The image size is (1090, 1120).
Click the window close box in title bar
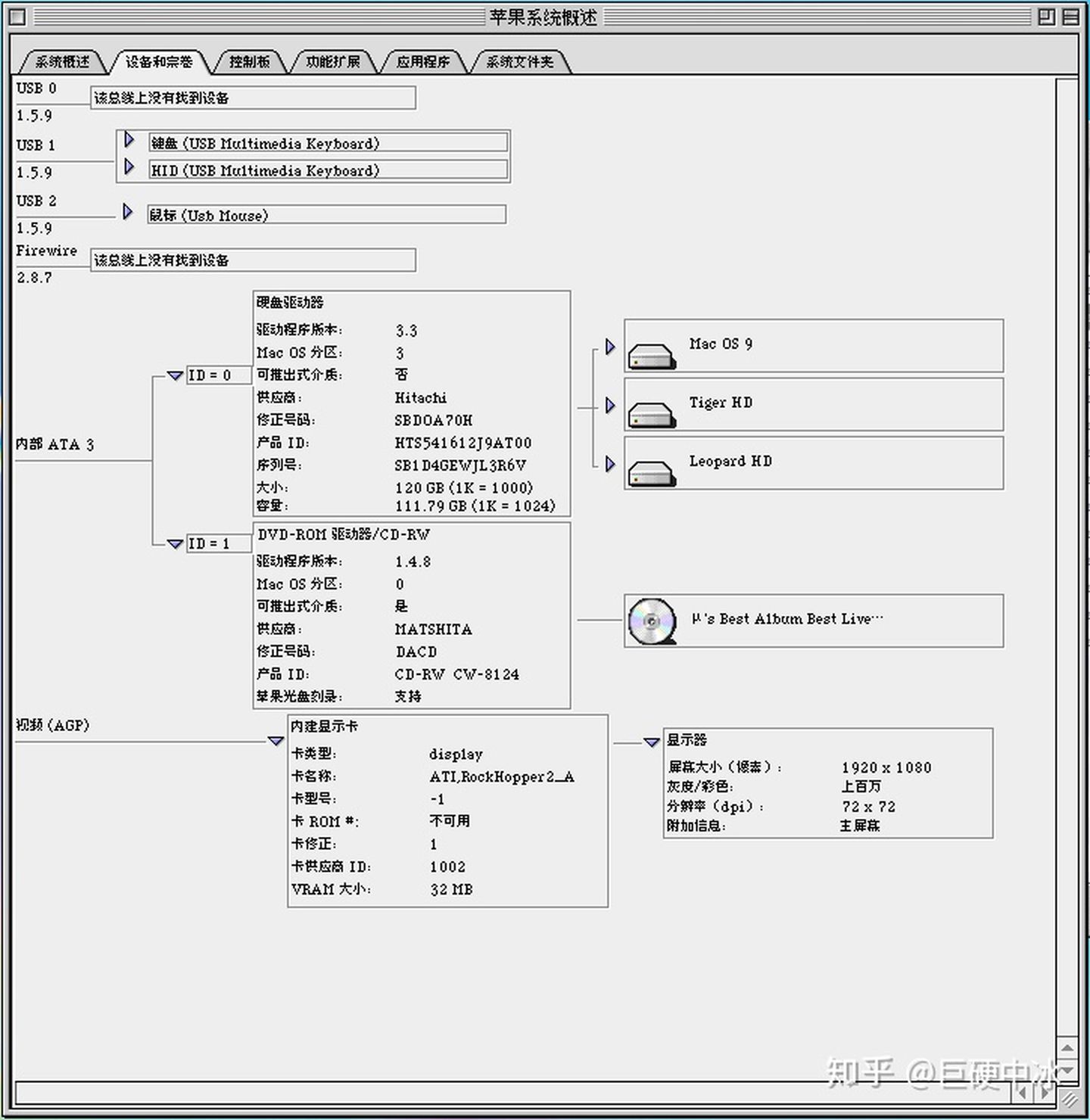pyautogui.click(x=18, y=17)
